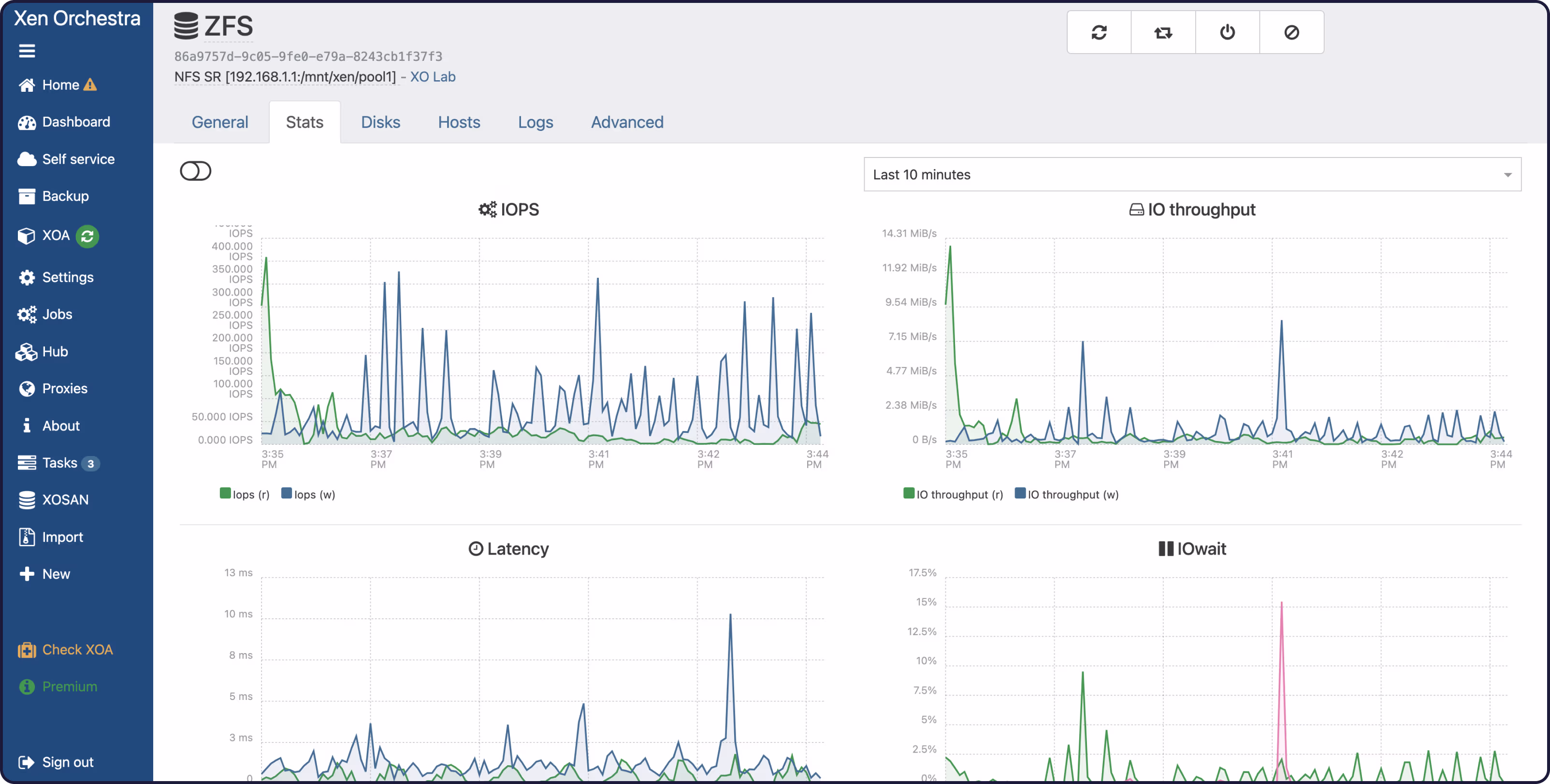The image size is (1550, 784).
Task: Click the Iops (w) blue color swatch
Action: pyautogui.click(x=287, y=494)
